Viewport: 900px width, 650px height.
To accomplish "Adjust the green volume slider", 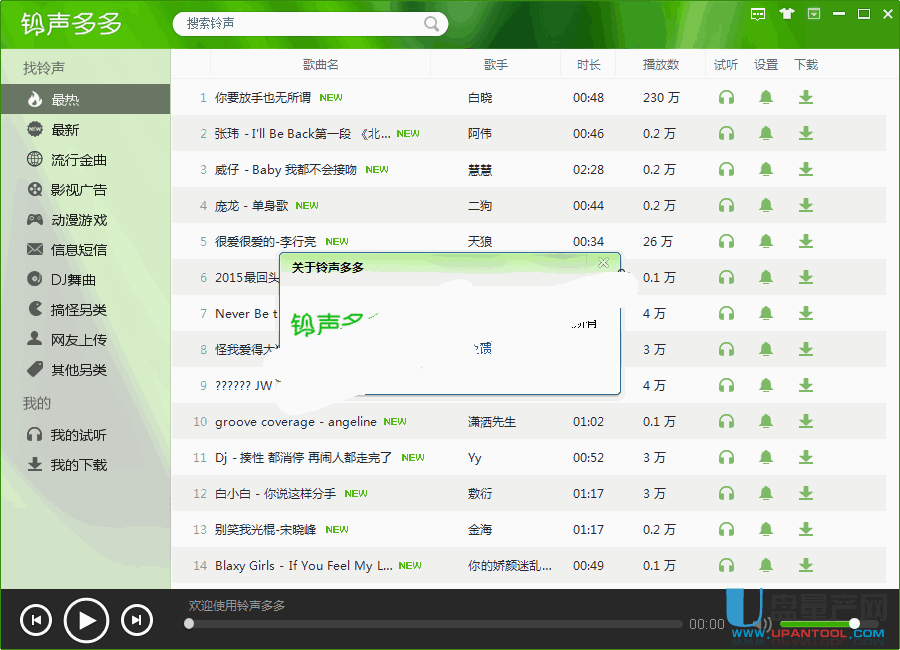I will 854,623.
